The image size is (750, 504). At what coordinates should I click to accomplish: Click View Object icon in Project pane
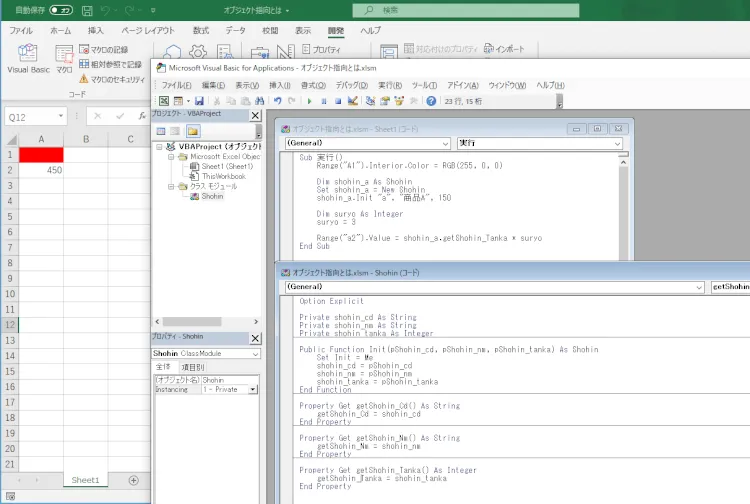pos(176,131)
